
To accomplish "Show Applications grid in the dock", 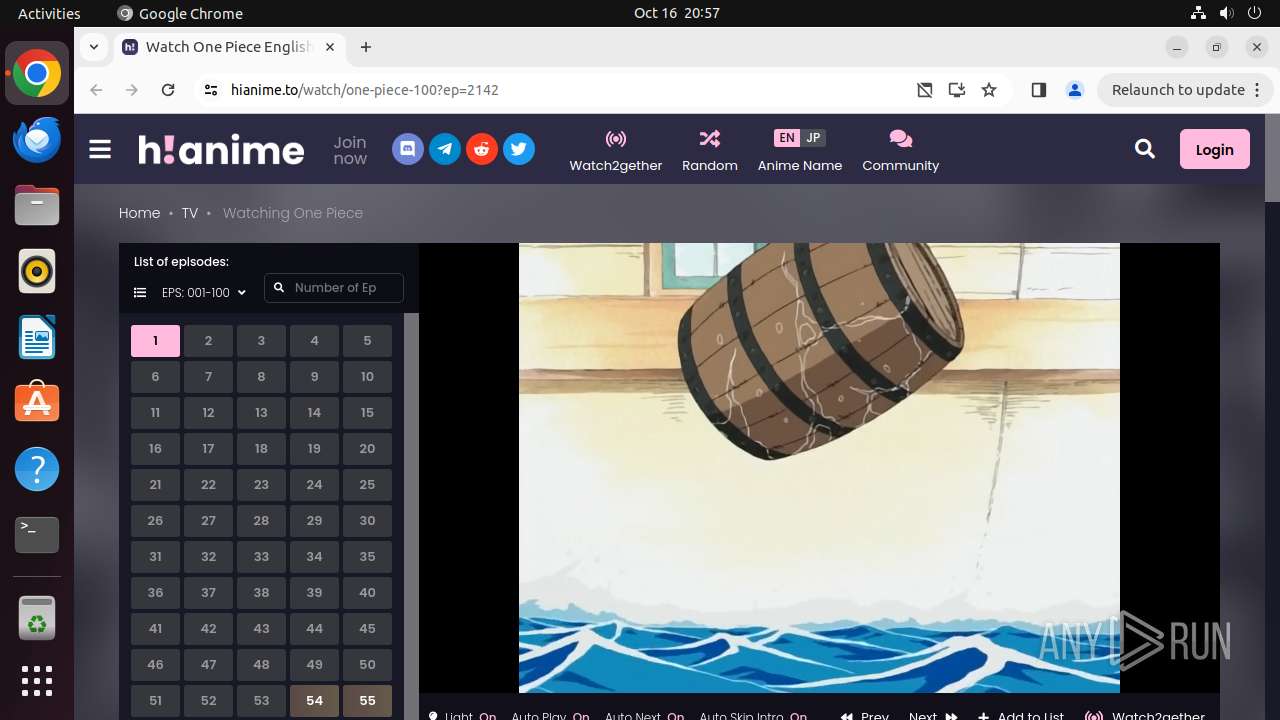I will point(37,681).
